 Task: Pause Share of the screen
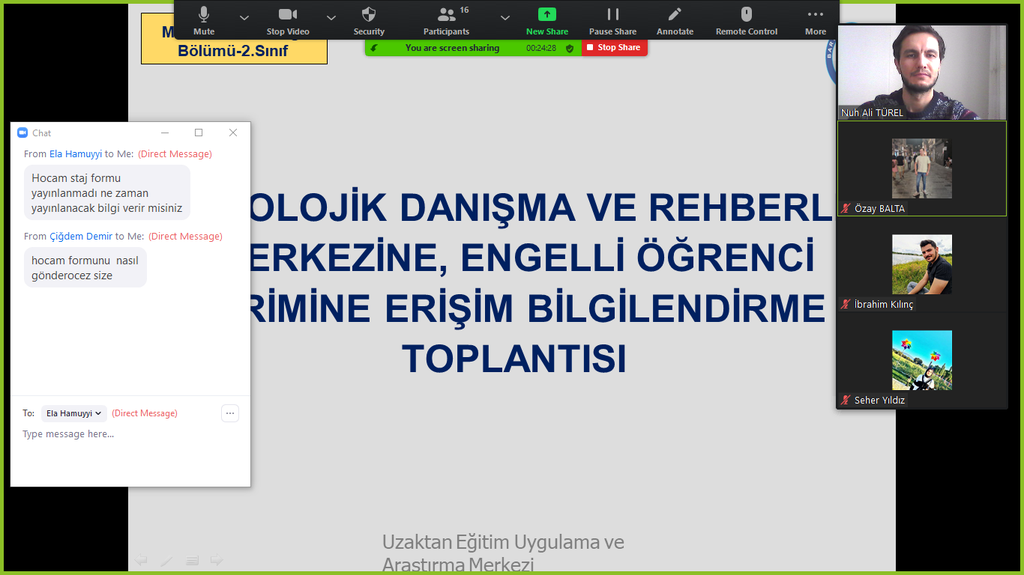pos(613,20)
